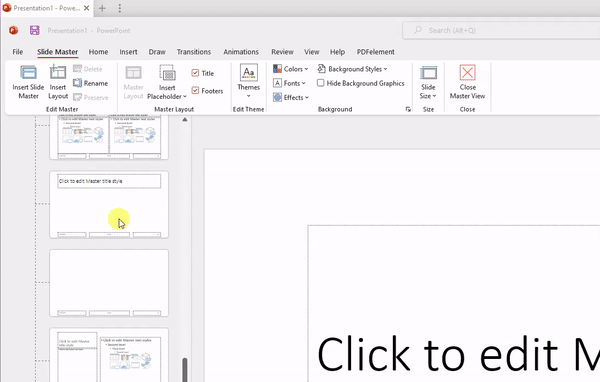Expand the Insert Placeholder dropdown arrow
Screen dimensions: 600x382
click(x=185, y=96)
